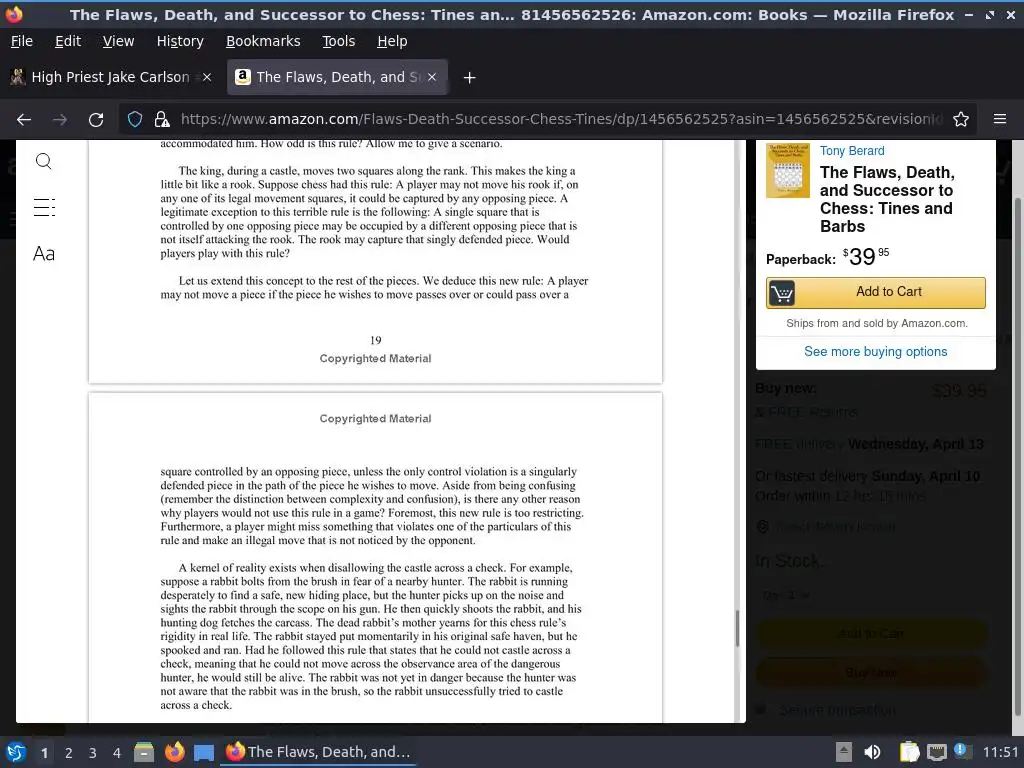Click the book cover thumbnail
This screenshot has width=1024, height=768.
[x=788, y=170]
